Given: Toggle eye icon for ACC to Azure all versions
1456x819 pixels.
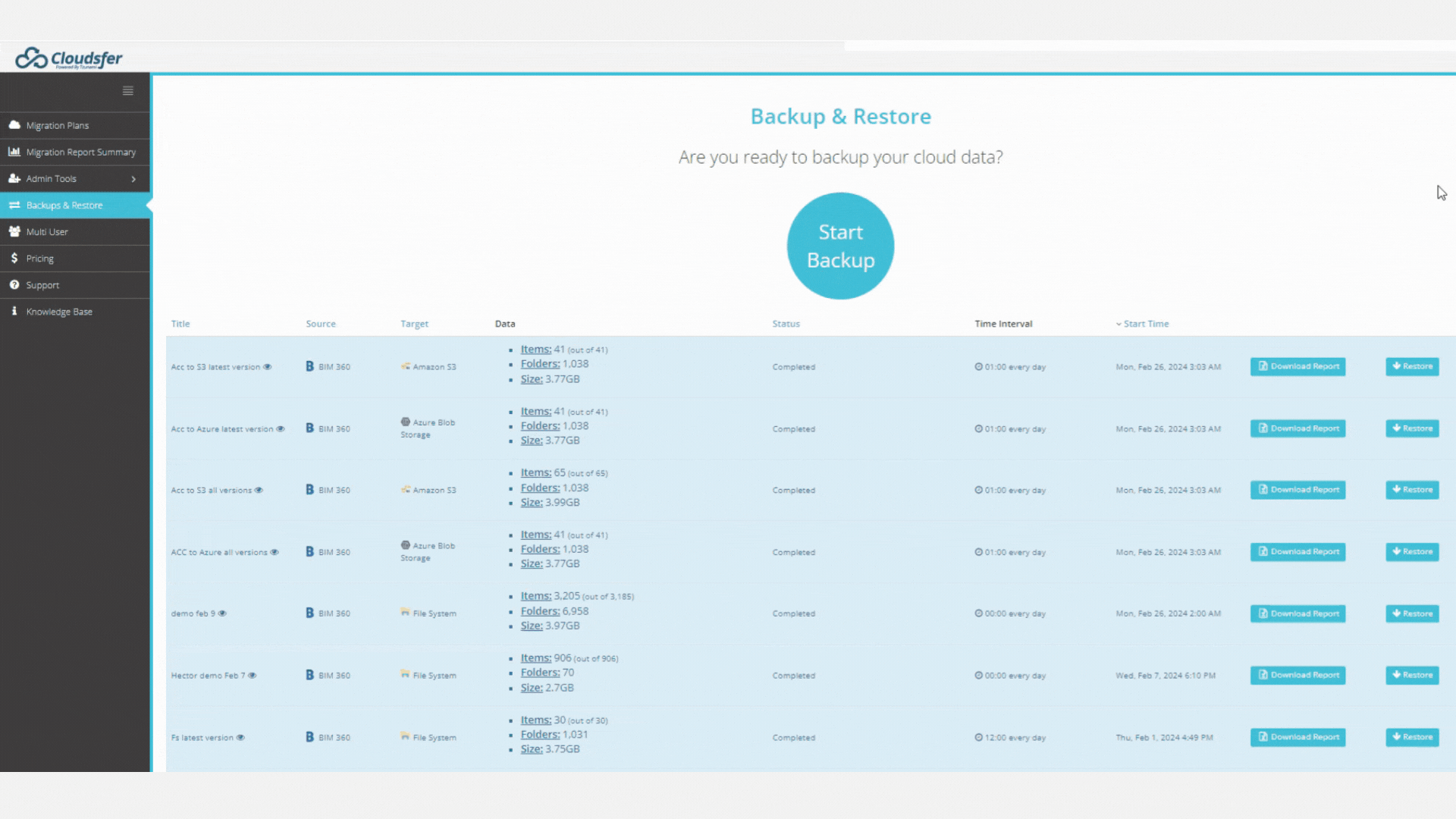Looking at the screenshot, I should (x=275, y=552).
